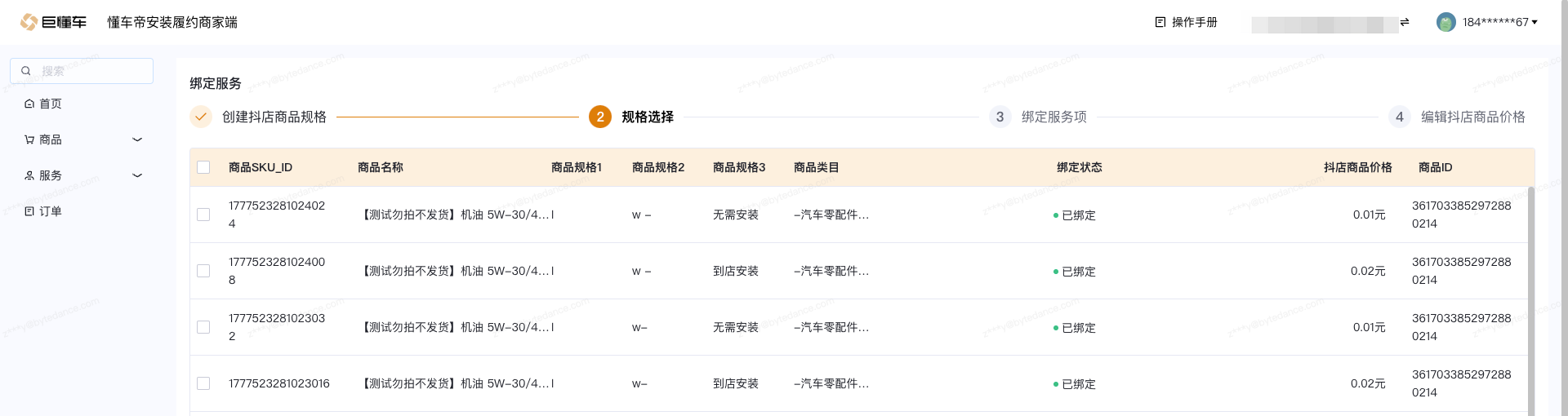1568x416 pixels.
Task: Toggle the select-all header checkbox
Action: 203,167
